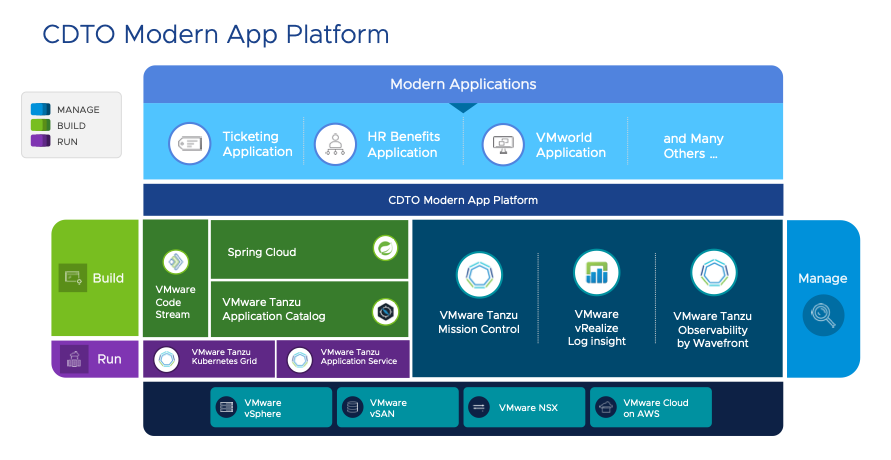
Task: Click the VMware vRealize Log insight label
Action: point(597,328)
